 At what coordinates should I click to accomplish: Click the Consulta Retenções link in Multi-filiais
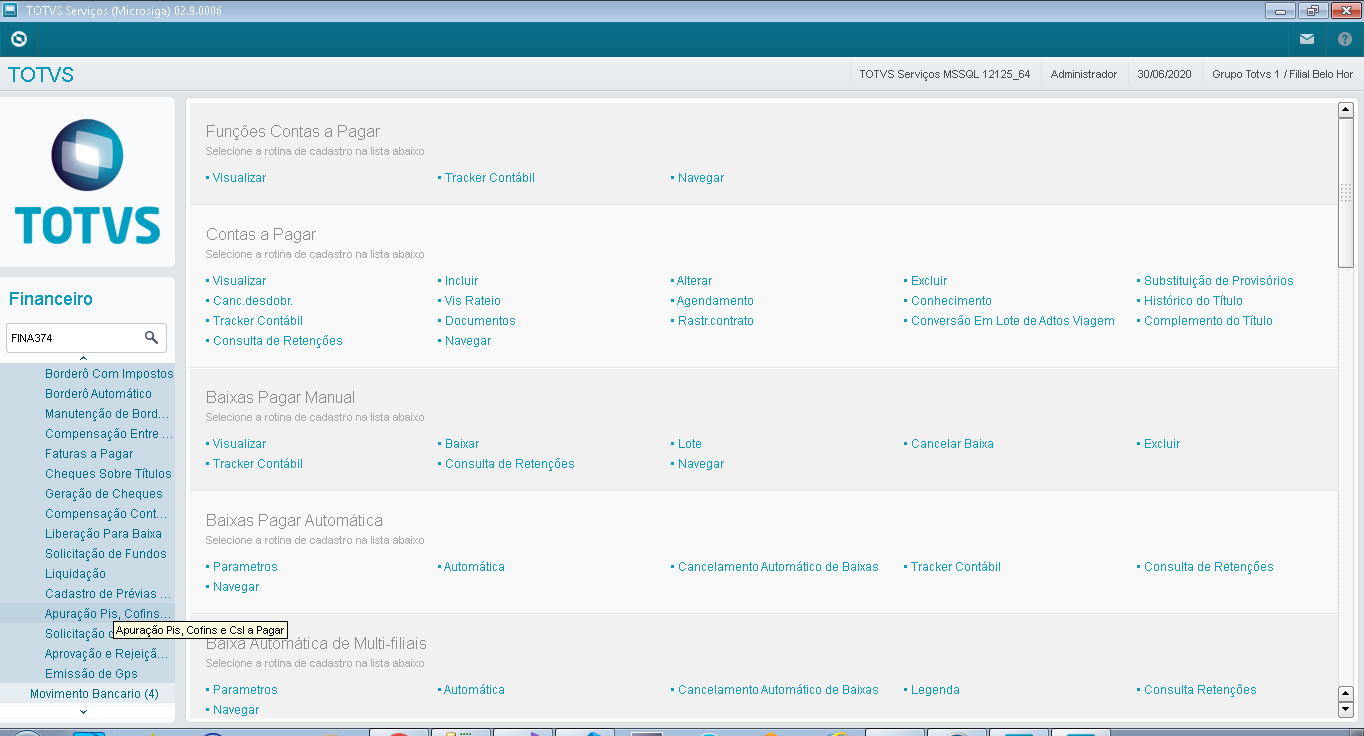pos(1200,690)
